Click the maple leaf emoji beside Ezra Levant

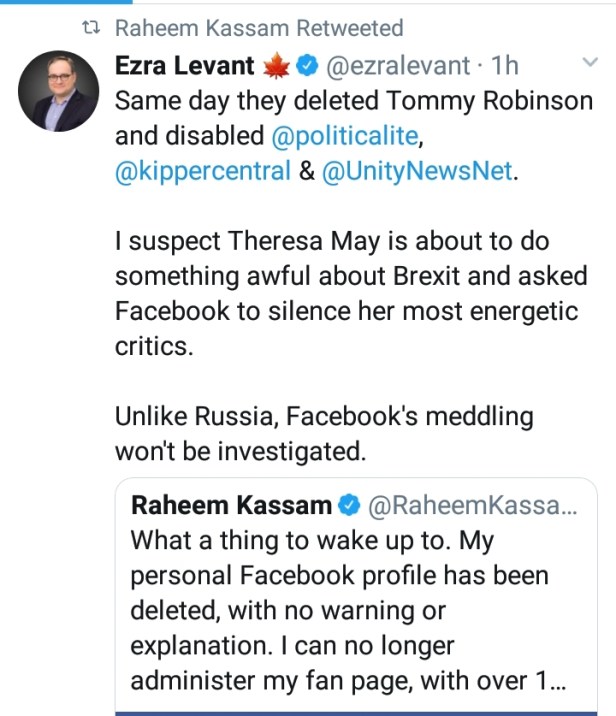tap(275, 67)
